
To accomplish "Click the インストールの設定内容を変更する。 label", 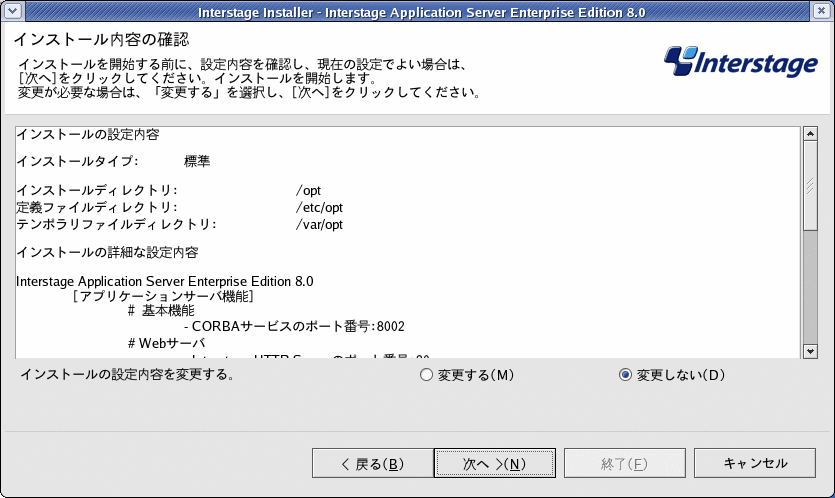I will click(x=127, y=374).
